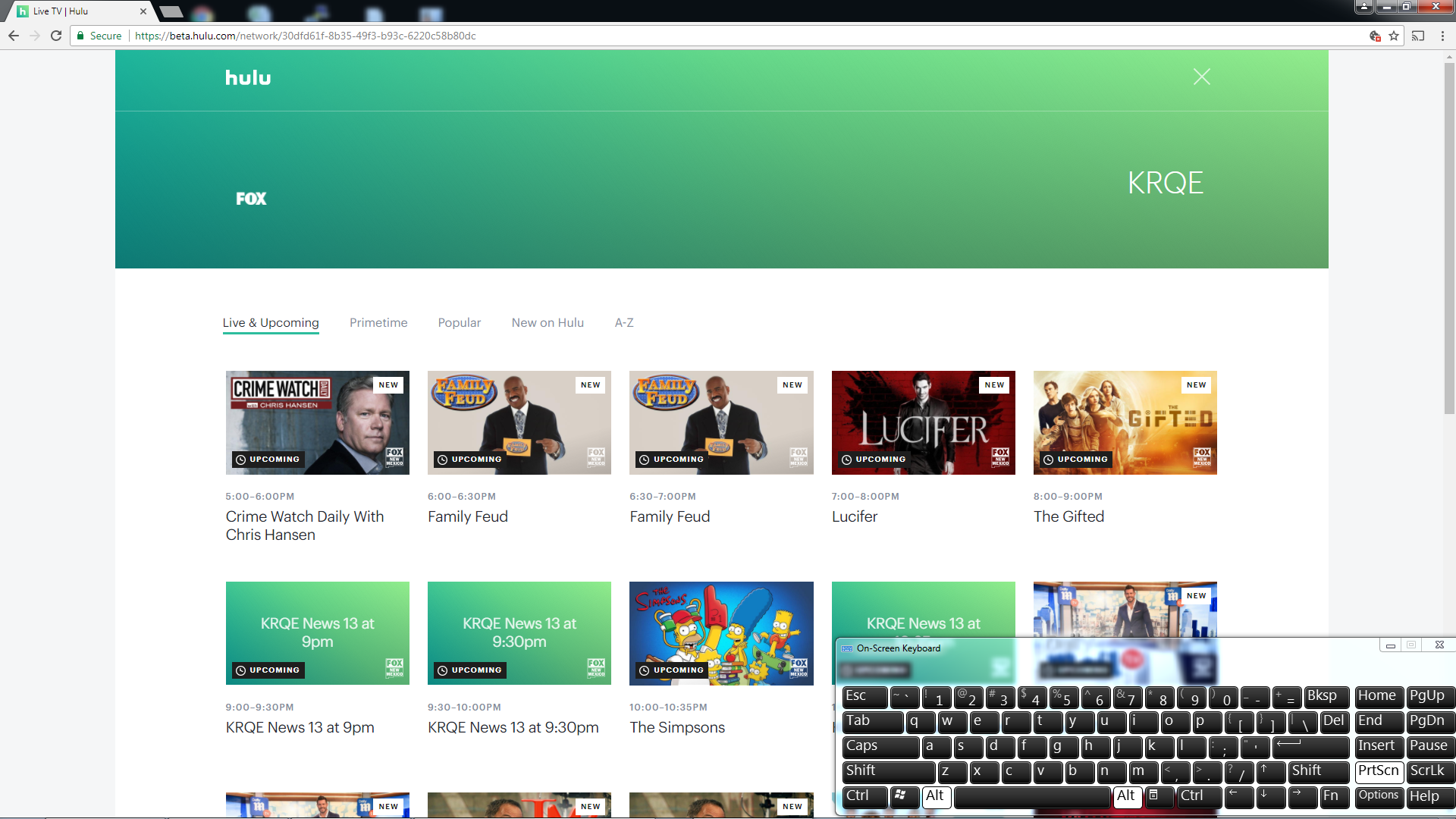Click the PrtScn key on On-Screen Keyboard
The image size is (1456, 819).
(1379, 772)
